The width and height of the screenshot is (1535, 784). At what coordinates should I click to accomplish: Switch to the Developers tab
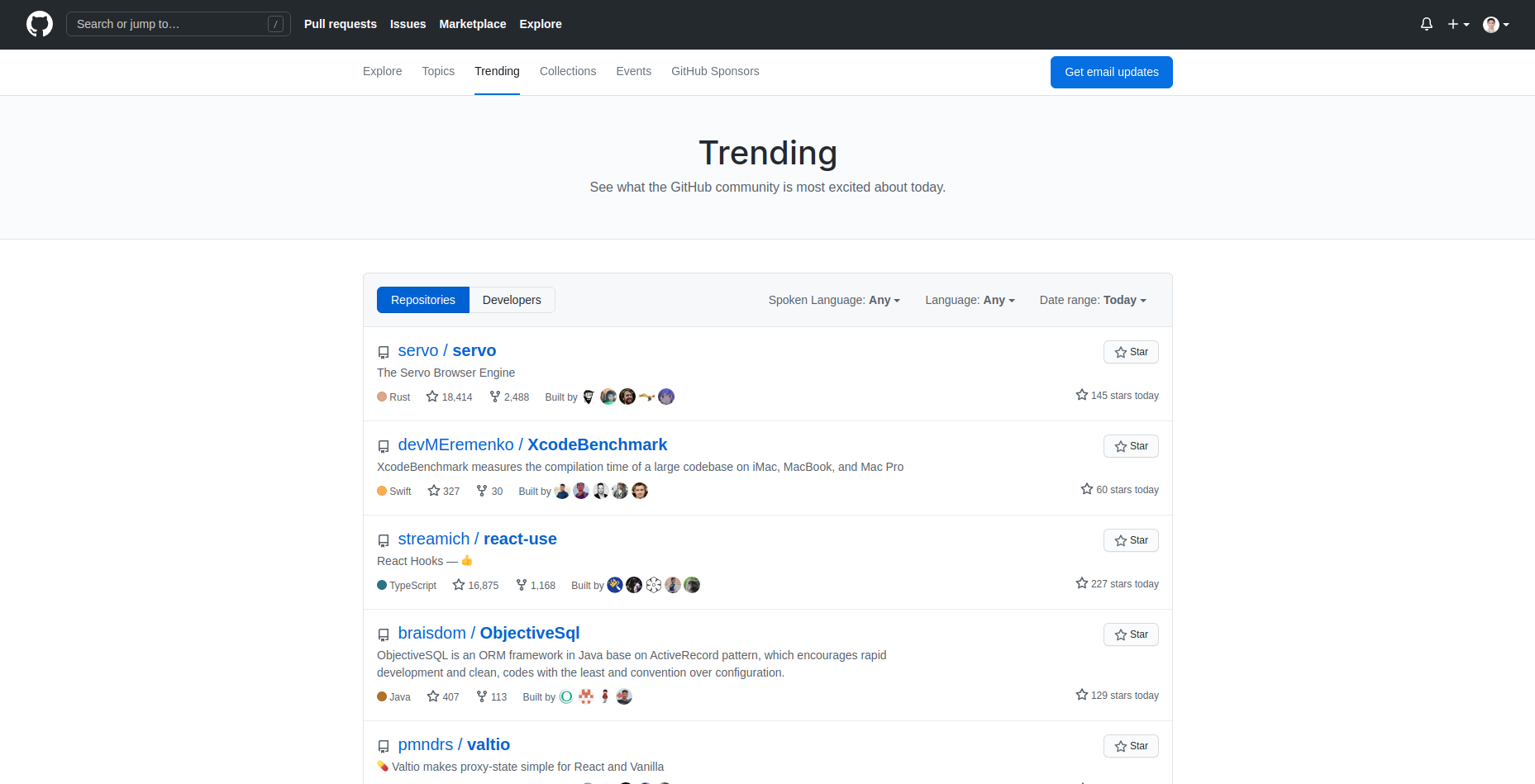(x=512, y=300)
